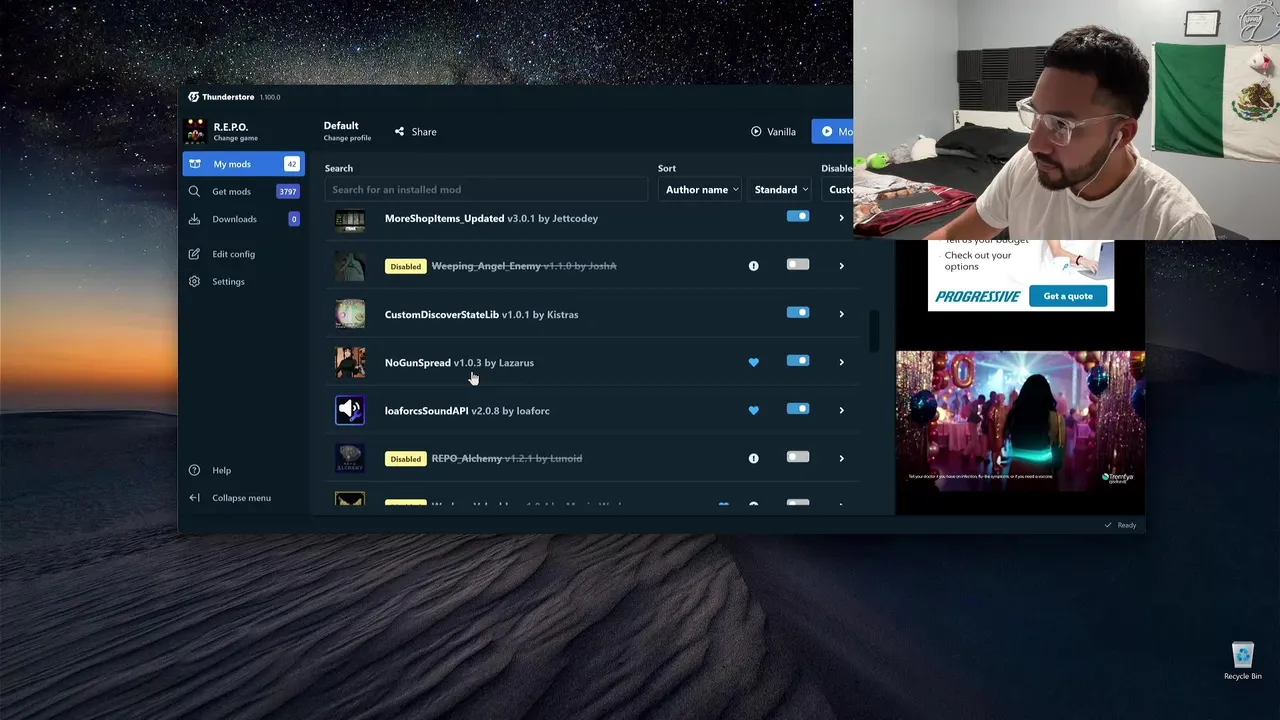Image resolution: width=1280 pixels, height=720 pixels.
Task: Click the Edit config pencil icon
Action: 194,254
